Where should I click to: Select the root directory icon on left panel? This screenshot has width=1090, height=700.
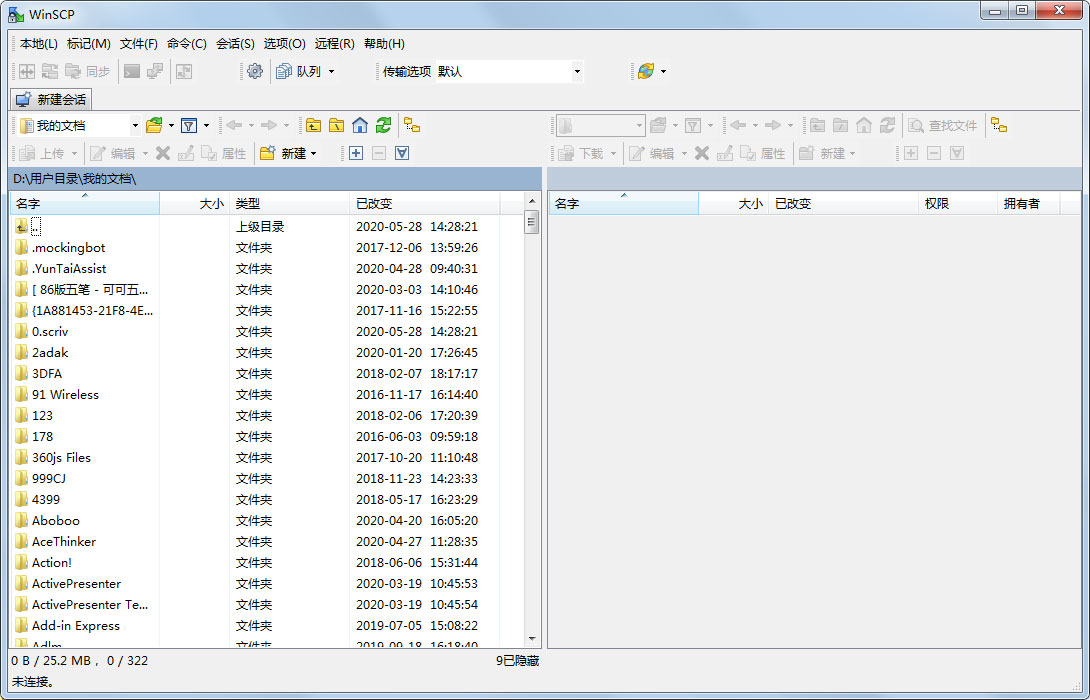click(337, 125)
